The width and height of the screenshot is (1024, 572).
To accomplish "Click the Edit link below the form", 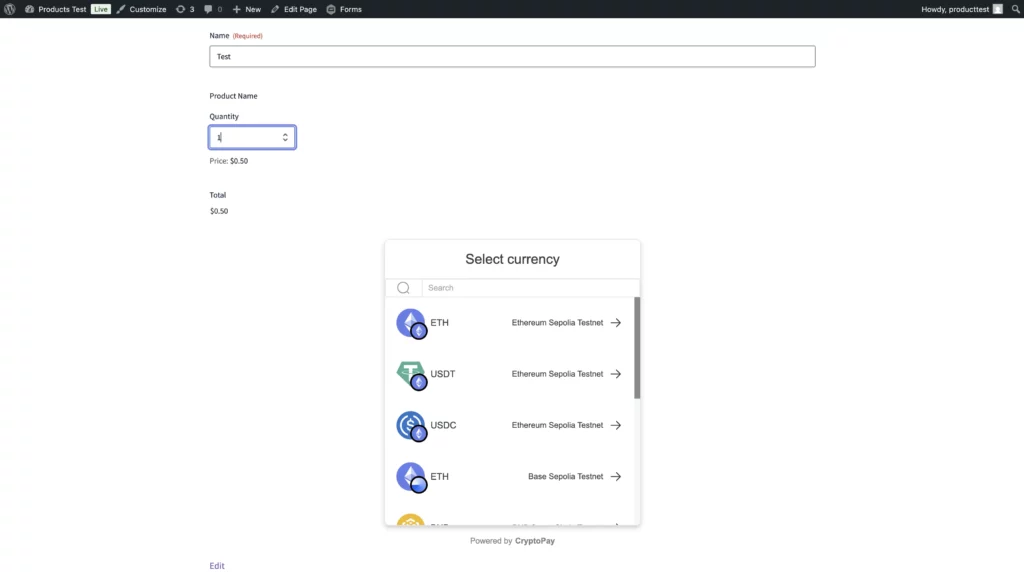I will pyautogui.click(x=217, y=566).
